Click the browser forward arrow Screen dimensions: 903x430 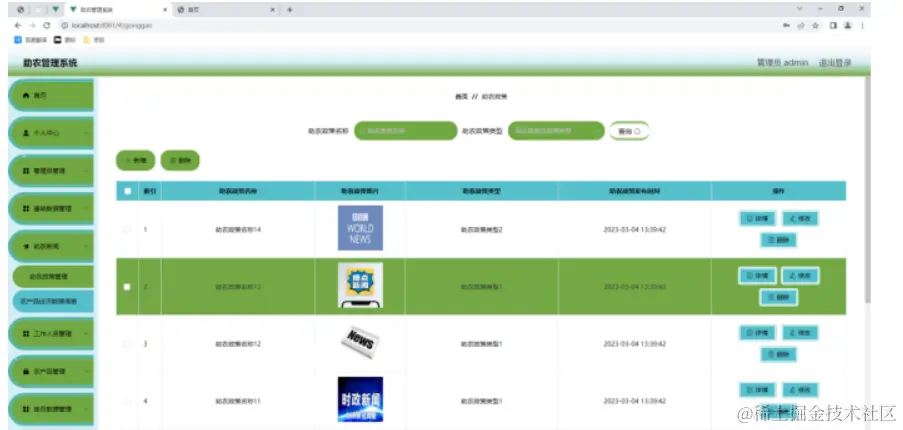(x=32, y=26)
